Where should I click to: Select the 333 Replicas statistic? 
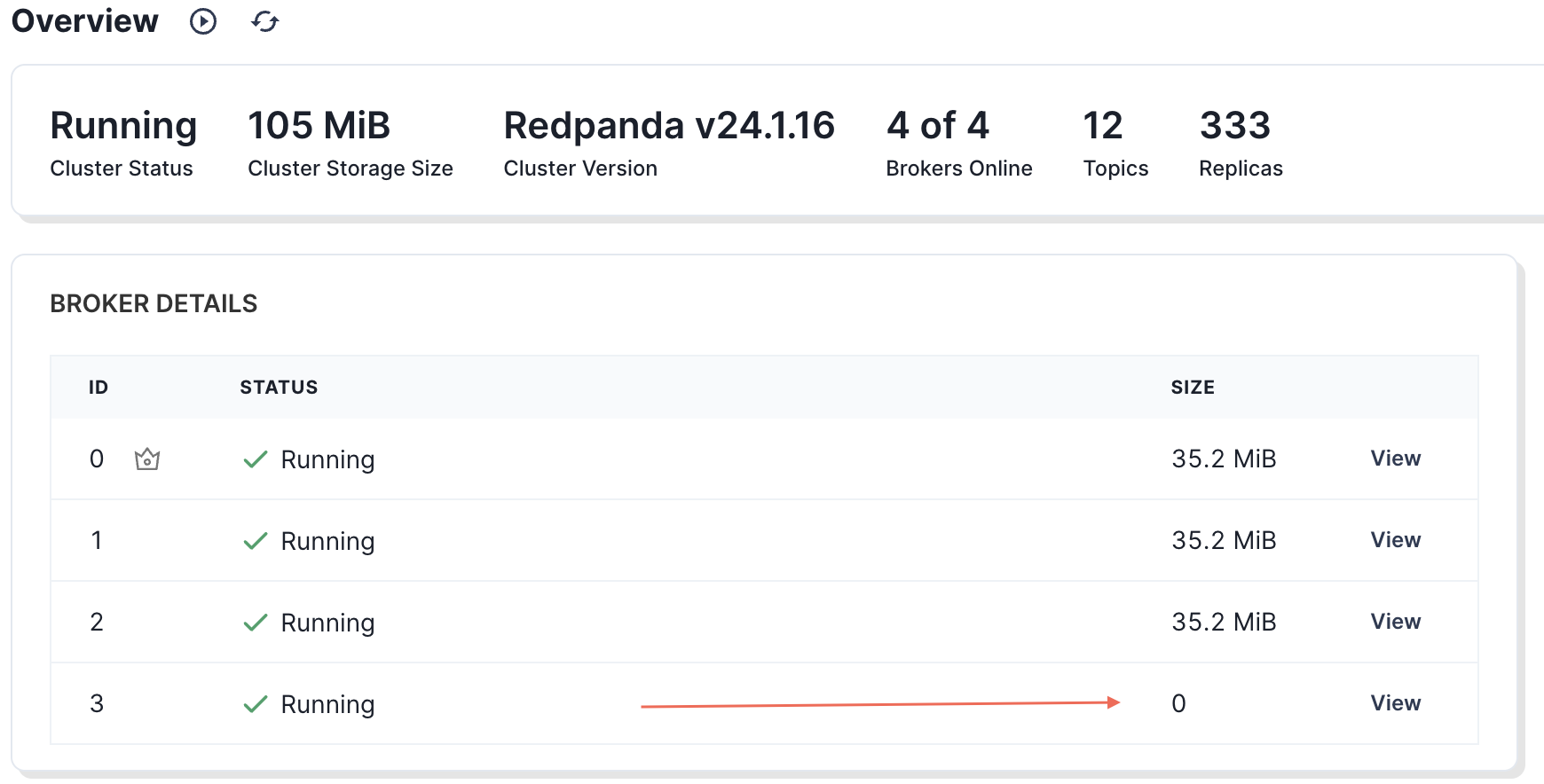pyautogui.click(x=1241, y=143)
